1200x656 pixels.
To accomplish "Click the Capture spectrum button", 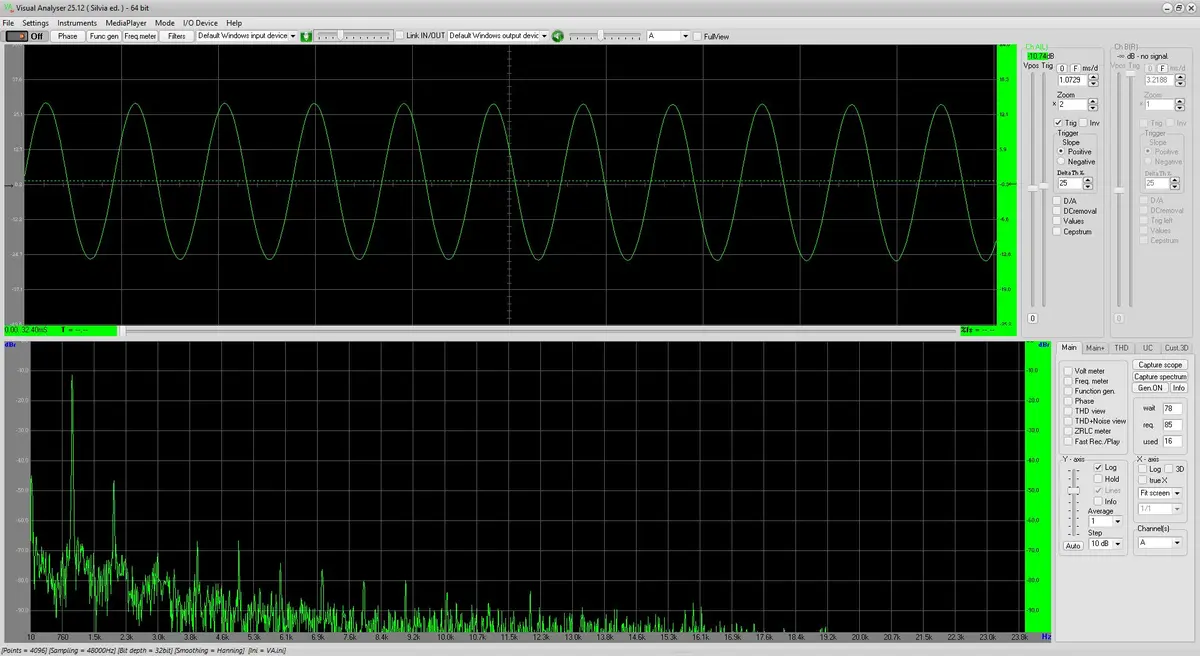I will pos(1160,376).
